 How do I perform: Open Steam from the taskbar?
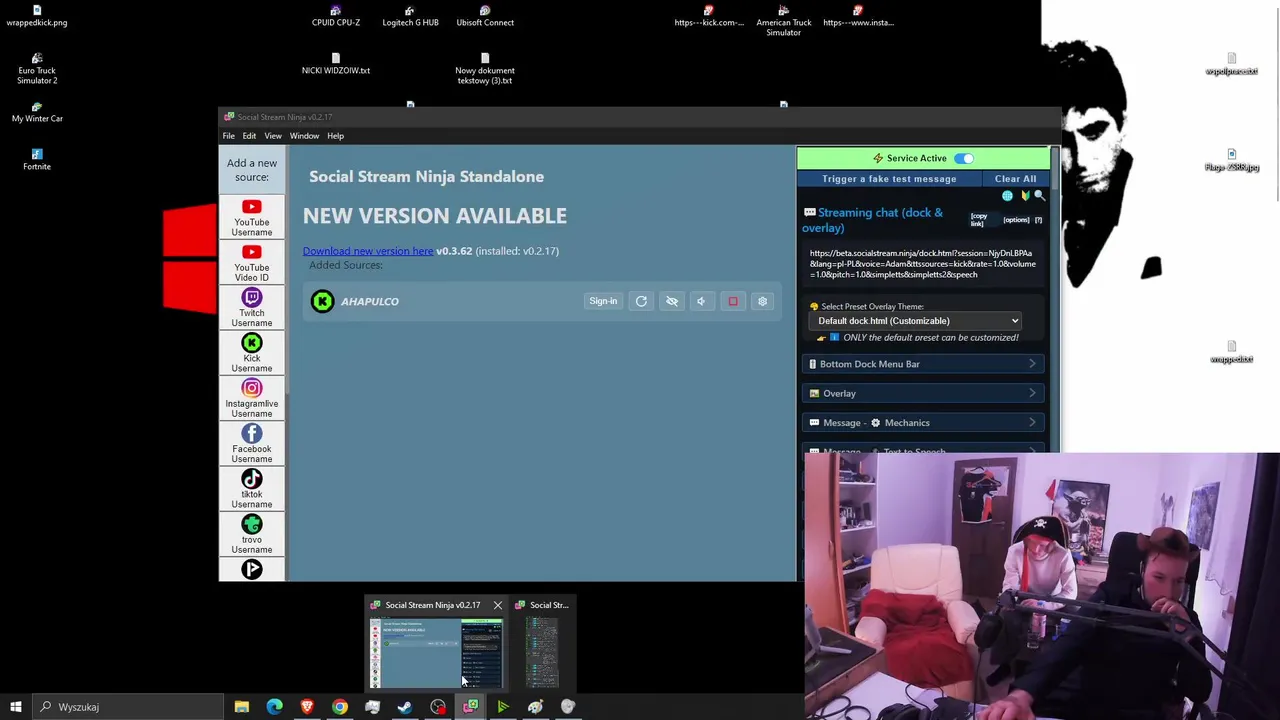point(405,707)
